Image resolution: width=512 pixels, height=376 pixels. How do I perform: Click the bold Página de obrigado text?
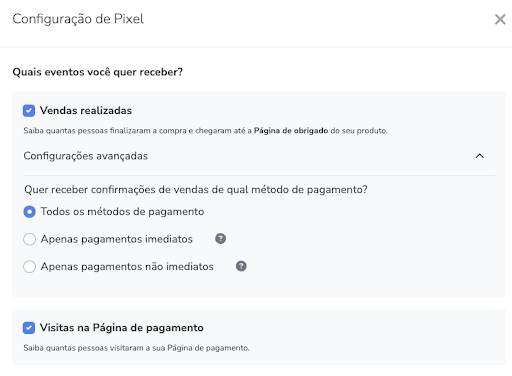coord(291,131)
